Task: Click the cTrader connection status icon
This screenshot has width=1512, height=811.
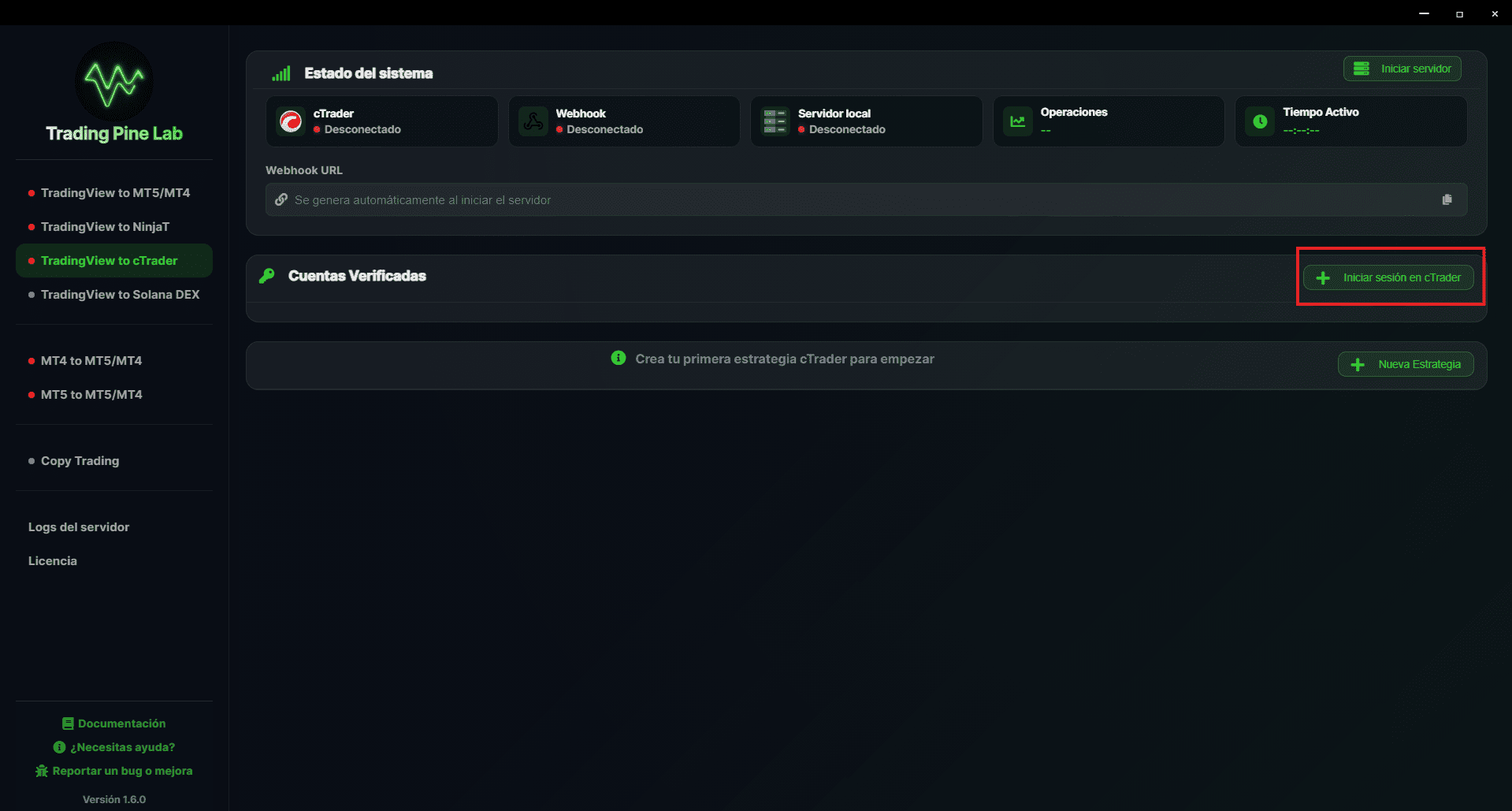Action: pos(291,121)
